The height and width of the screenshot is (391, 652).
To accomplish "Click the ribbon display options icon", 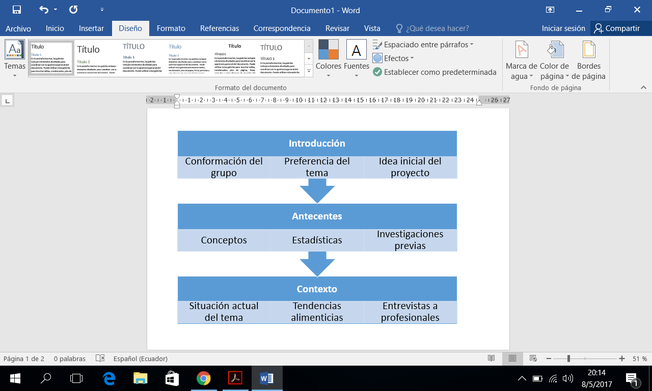I will (550, 10).
